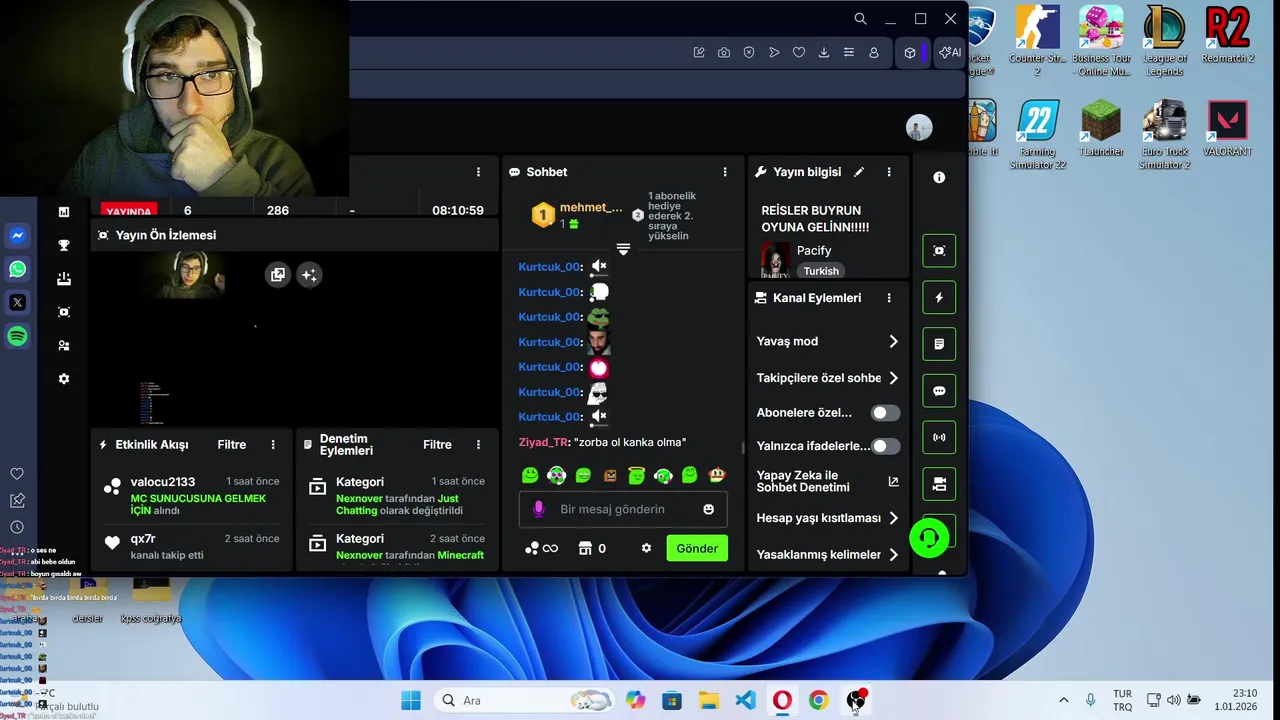
Task: Click the pop-out preview icon on stream preview
Action: [x=278, y=275]
